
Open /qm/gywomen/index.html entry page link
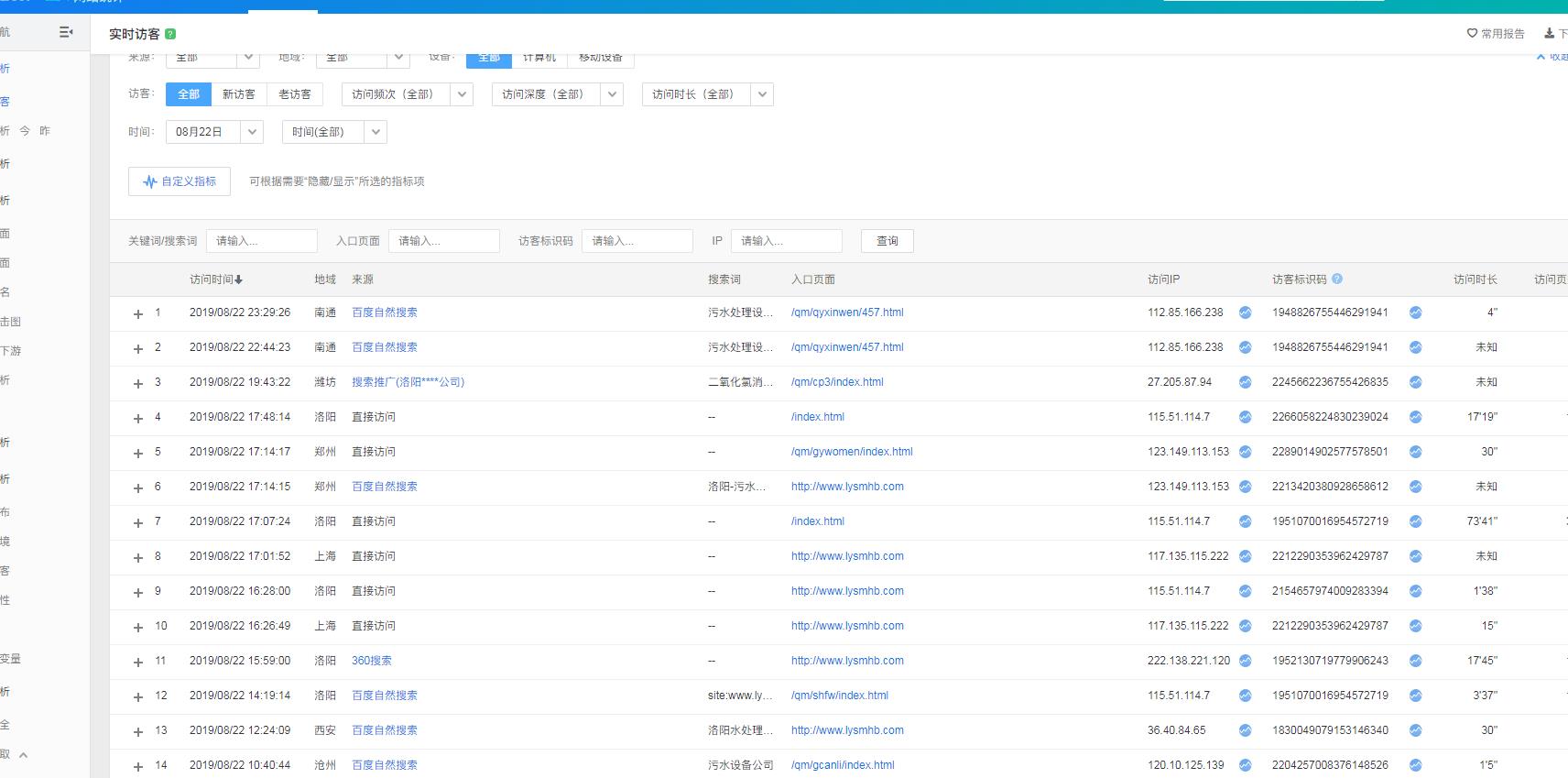[x=852, y=452]
